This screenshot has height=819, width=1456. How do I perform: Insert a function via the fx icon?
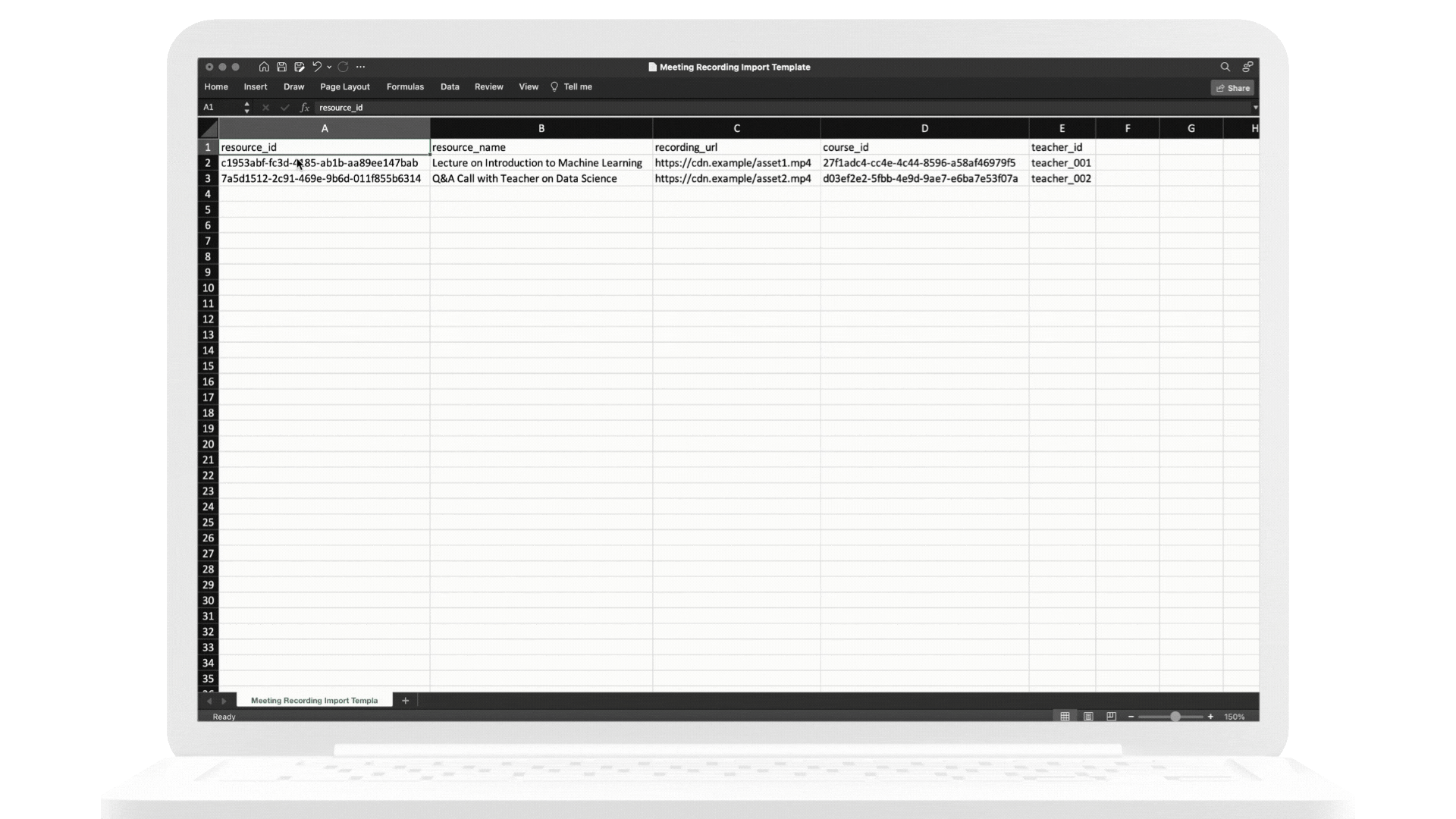point(304,108)
